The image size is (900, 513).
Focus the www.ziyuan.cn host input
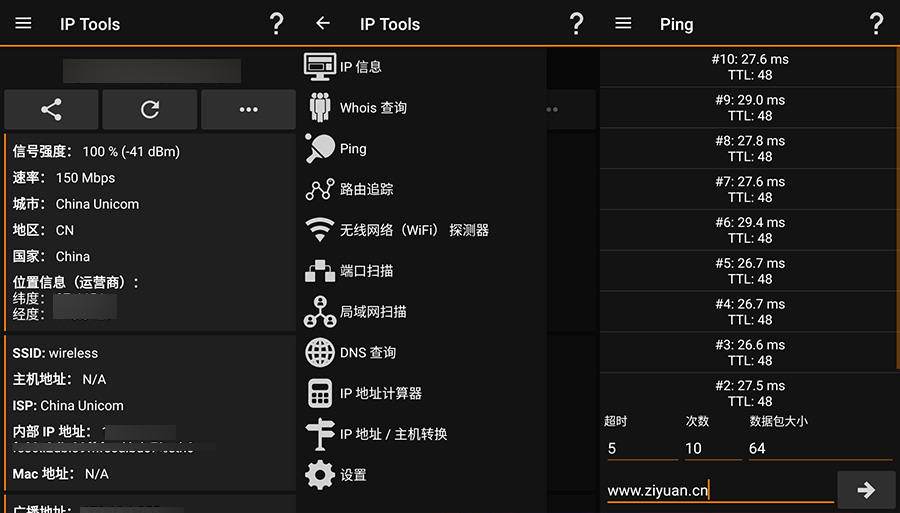(719, 490)
